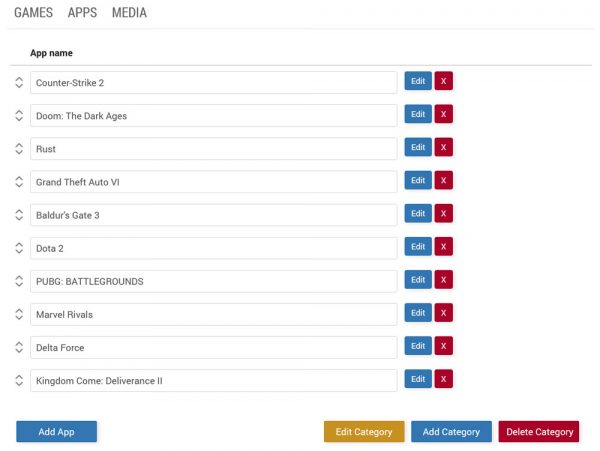Delete Doom: The Dark Ages with X

[444, 115]
